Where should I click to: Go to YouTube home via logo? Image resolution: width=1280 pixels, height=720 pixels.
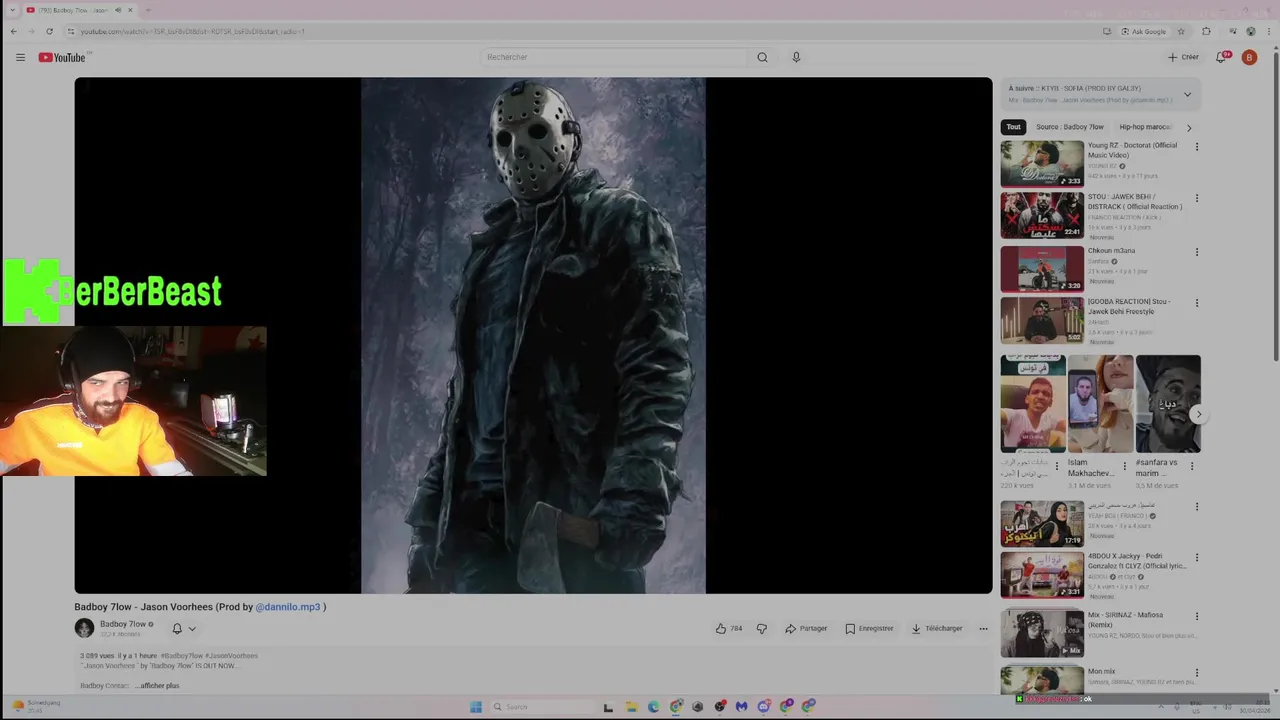(62, 57)
